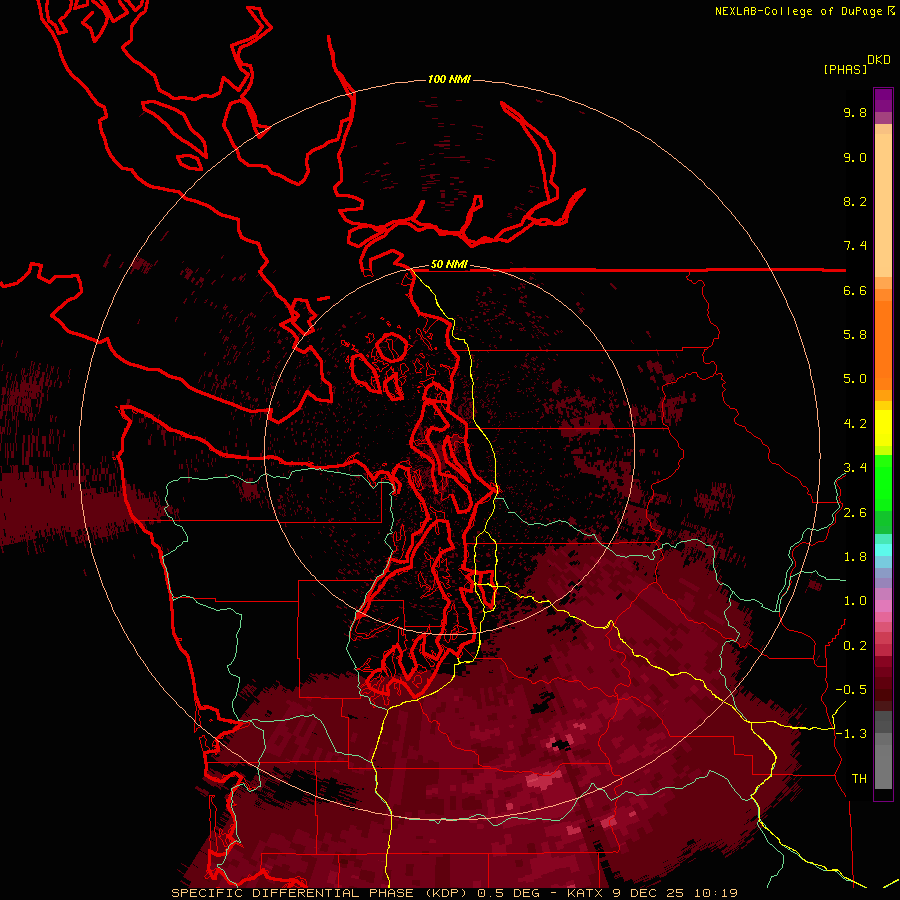Screen dimensions: 900x900
Task: Click the NEXLAB-College of DuPage watermark text
Action: pos(800,11)
